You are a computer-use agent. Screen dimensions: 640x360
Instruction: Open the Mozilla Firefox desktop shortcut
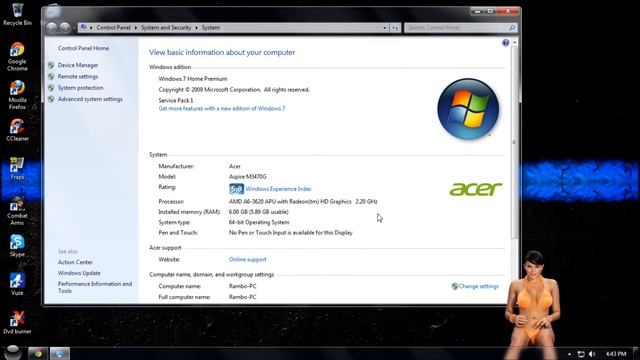[17, 95]
